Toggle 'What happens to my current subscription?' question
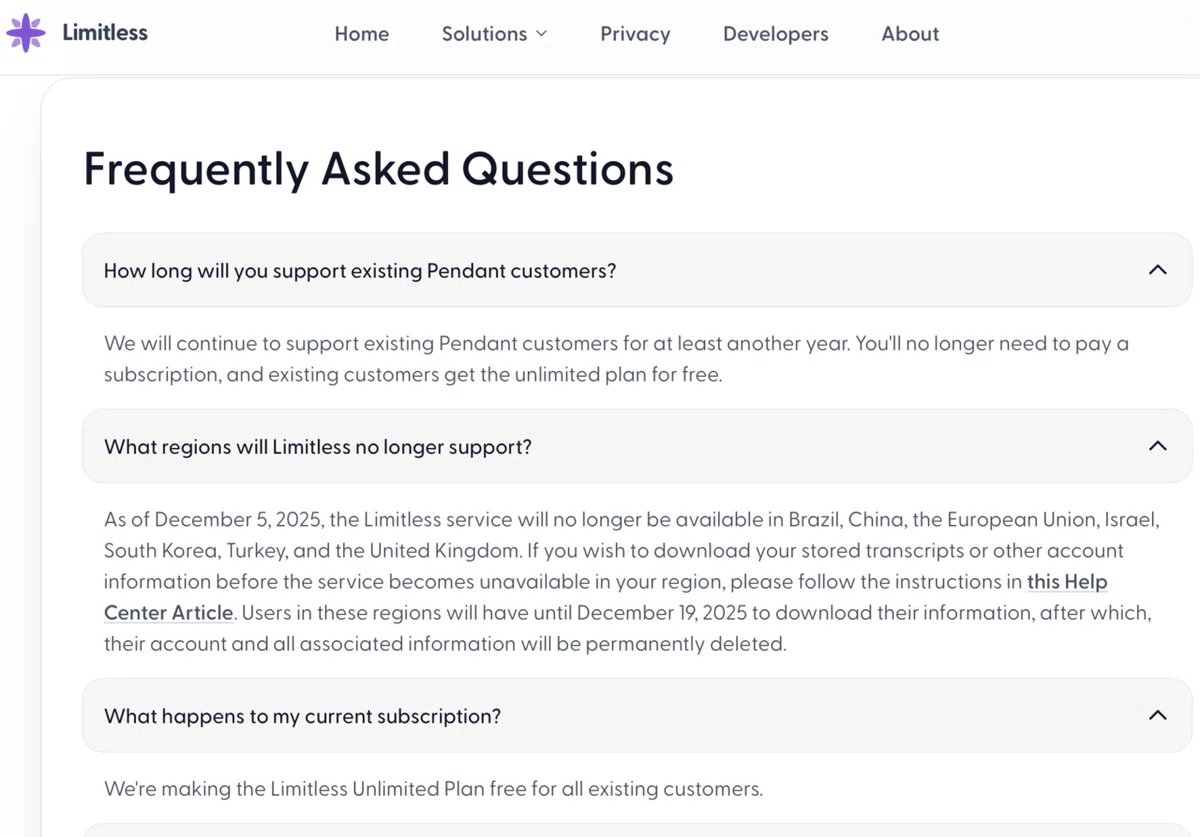The height and width of the screenshot is (837, 1200). click(x=636, y=715)
